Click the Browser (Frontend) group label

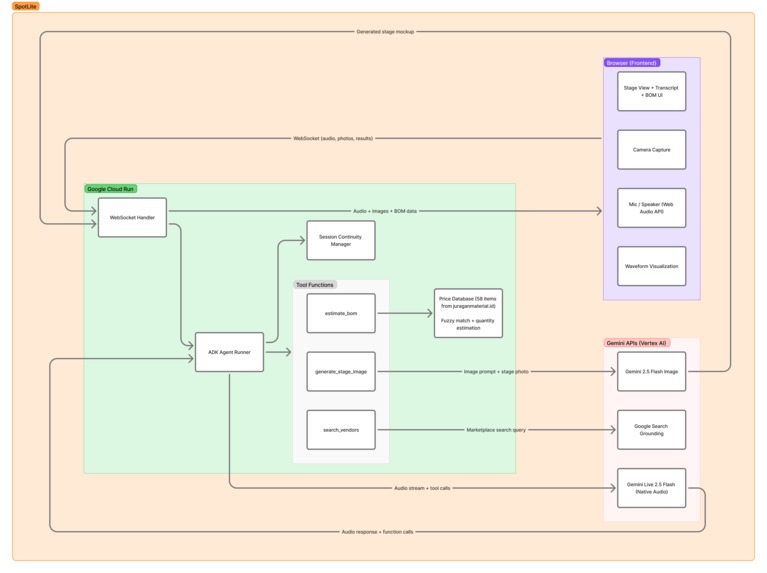pyautogui.click(x=632, y=63)
